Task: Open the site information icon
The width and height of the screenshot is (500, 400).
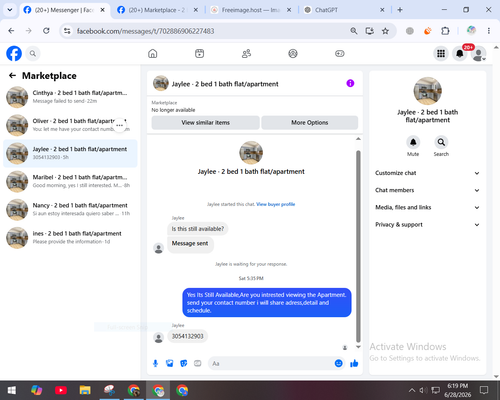Action: coord(67,31)
